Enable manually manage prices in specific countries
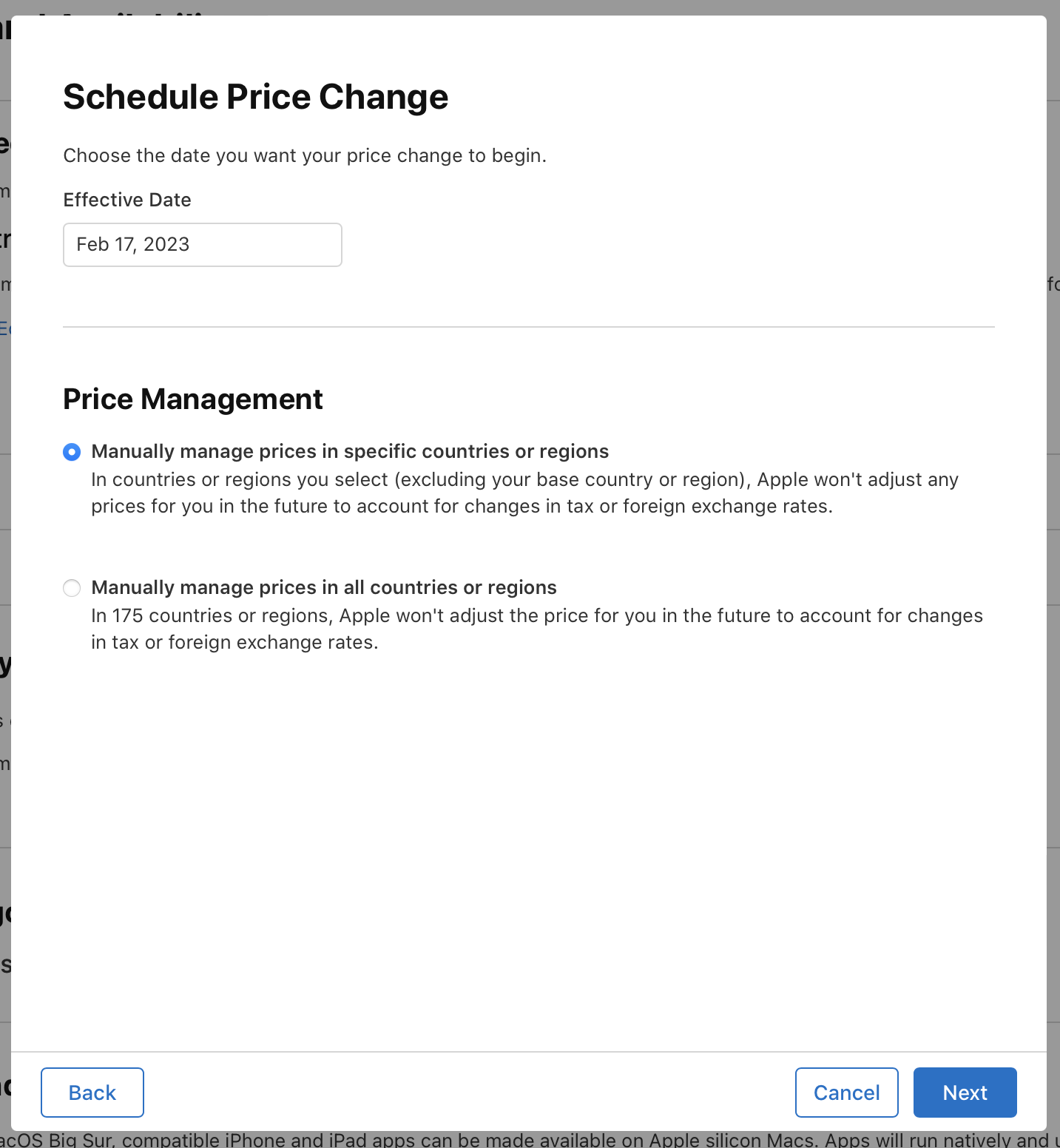1060x1148 pixels. click(x=71, y=451)
